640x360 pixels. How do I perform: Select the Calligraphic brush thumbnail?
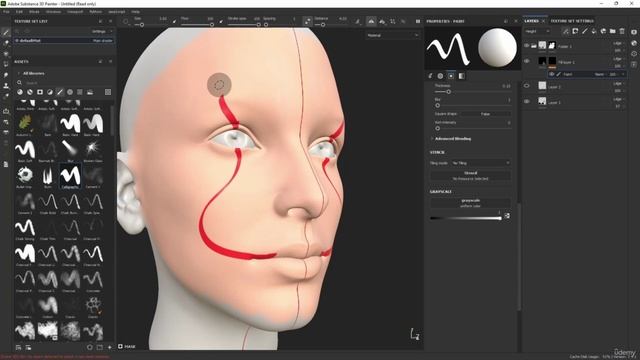[x=70, y=176]
